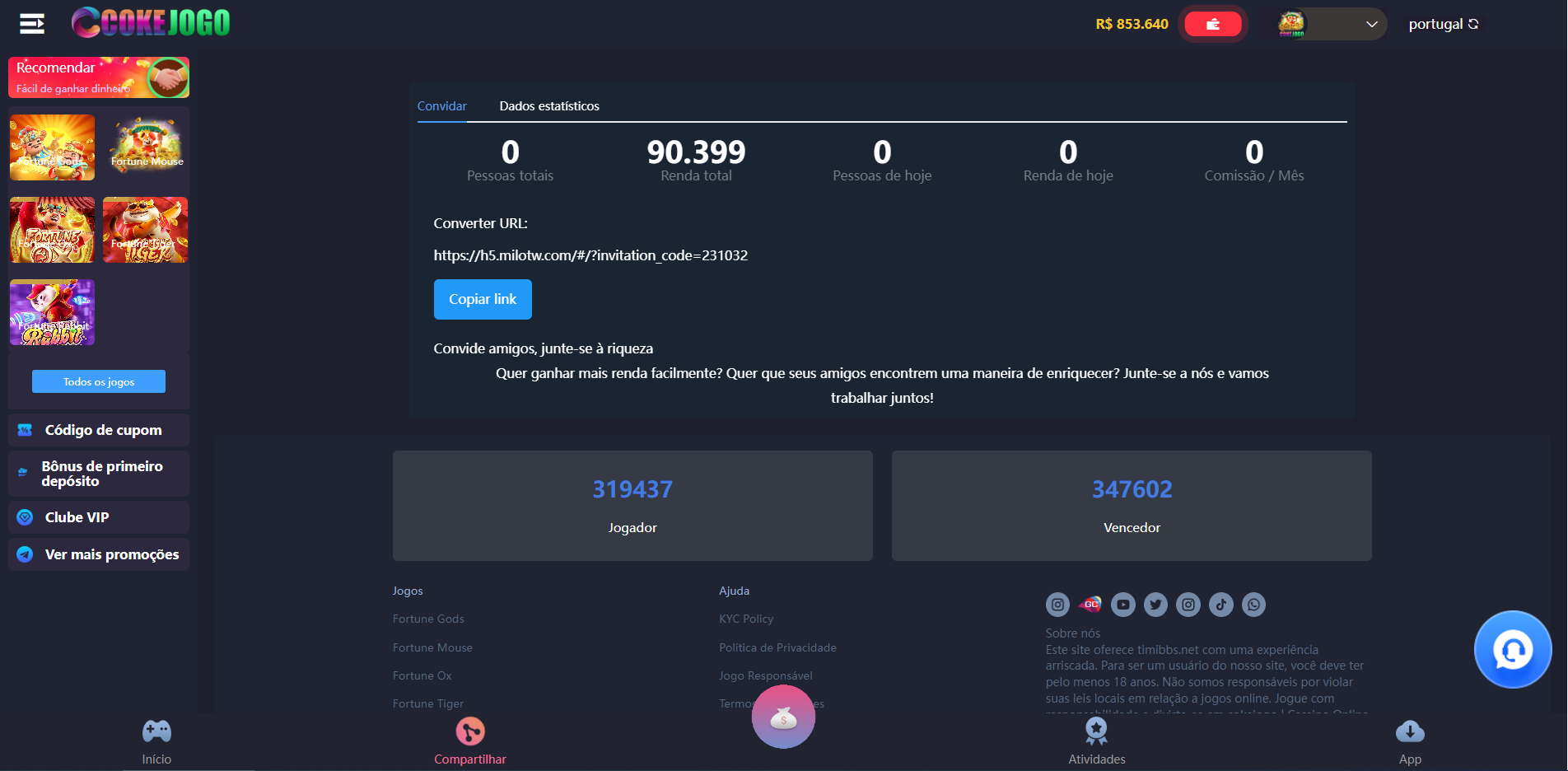Open the KYC Policy link
The image size is (1568, 771).
[746, 619]
